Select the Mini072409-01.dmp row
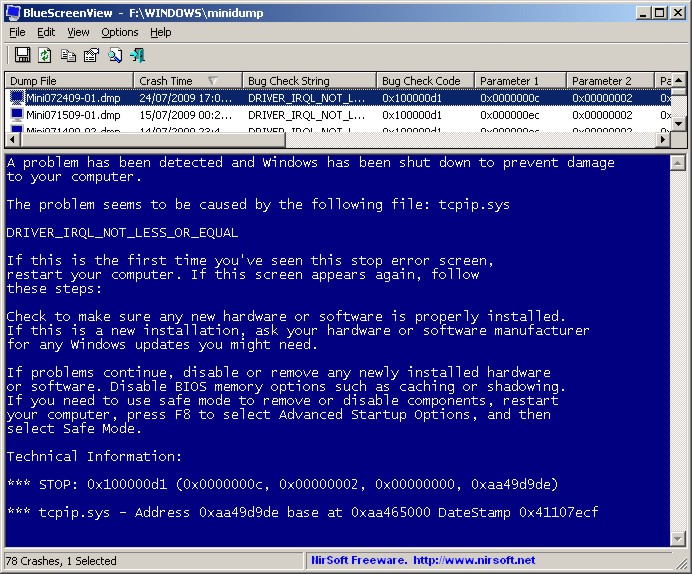This screenshot has height=574, width=692. tap(338, 98)
